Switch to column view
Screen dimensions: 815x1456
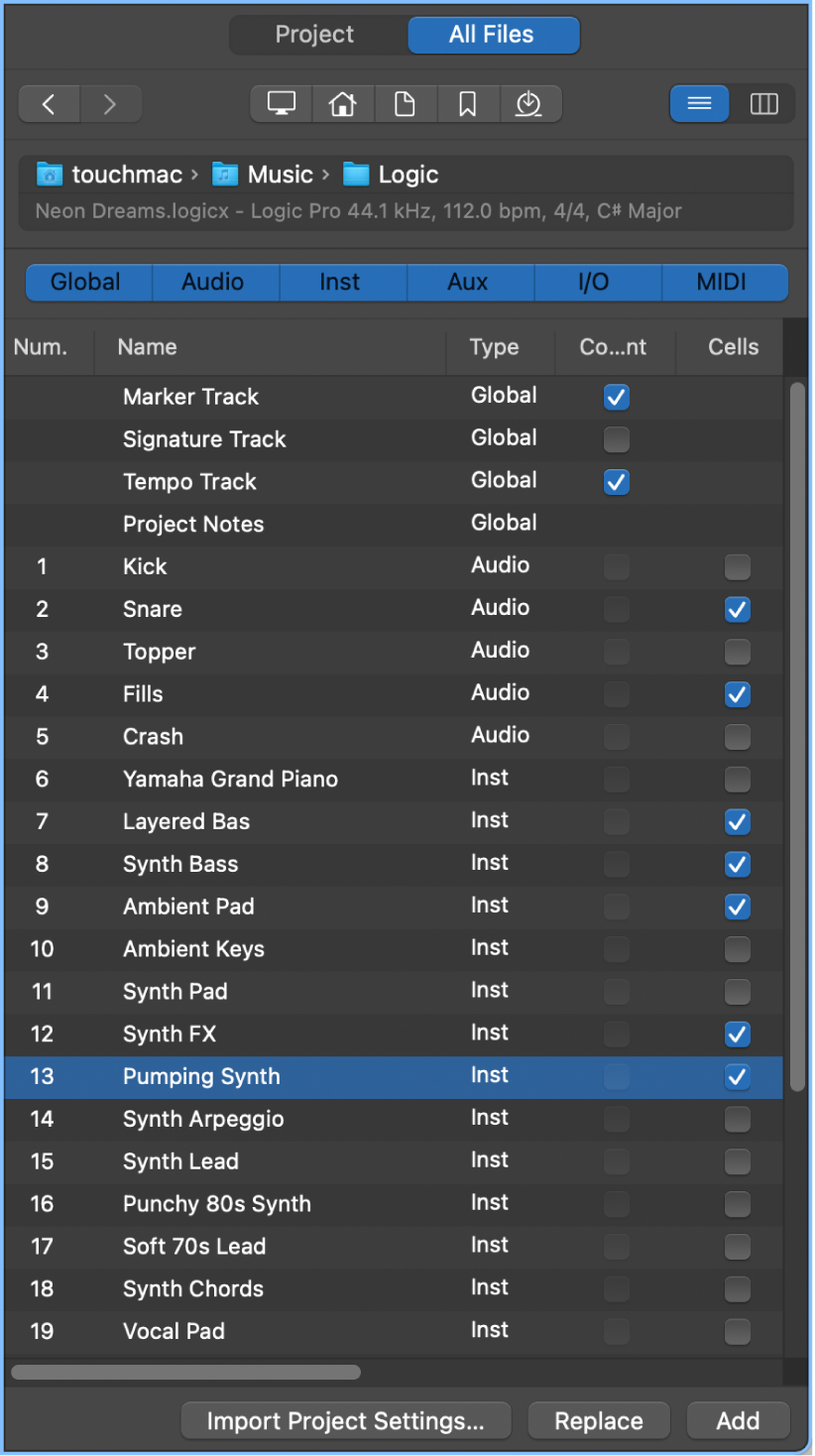[x=763, y=103]
